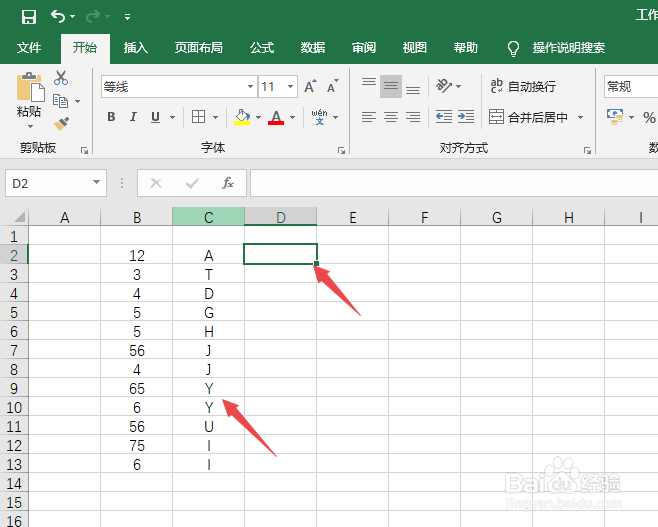The width and height of the screenshot is (658, 527).
Task: Open the 合并后居中 dropdown arrow
Action: click(581, 117)
